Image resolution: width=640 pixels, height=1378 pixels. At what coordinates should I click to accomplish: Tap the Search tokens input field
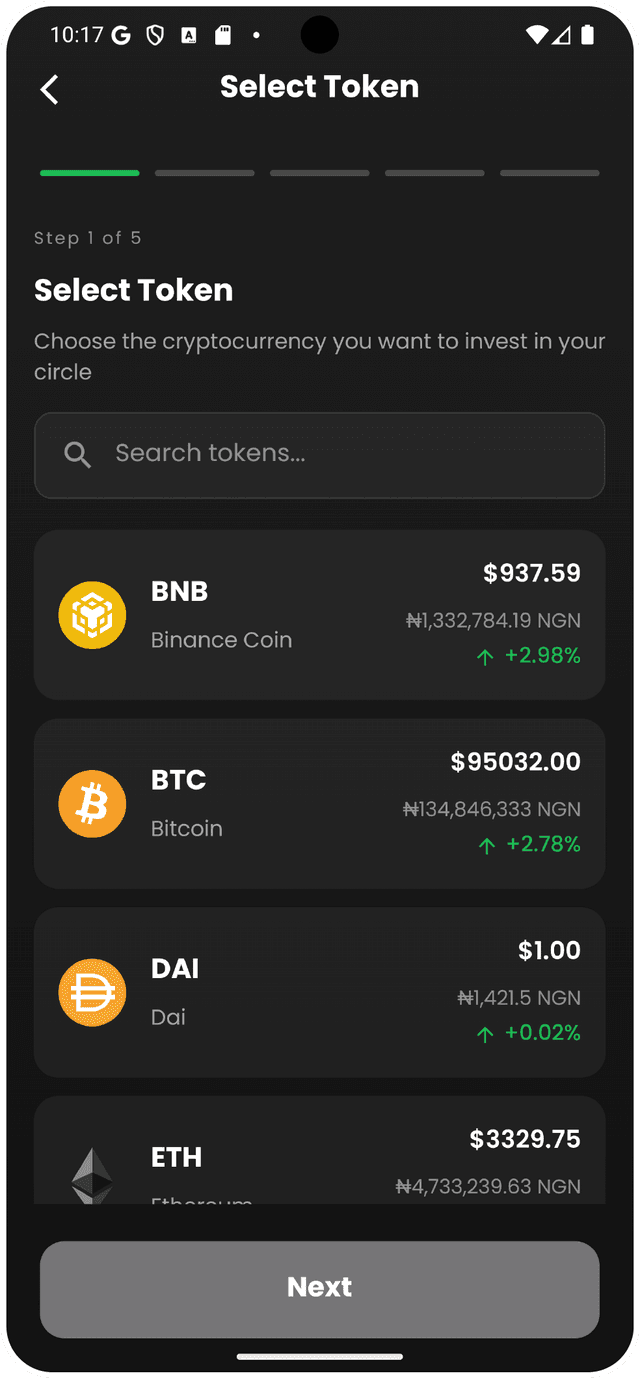tap(320, 455)
